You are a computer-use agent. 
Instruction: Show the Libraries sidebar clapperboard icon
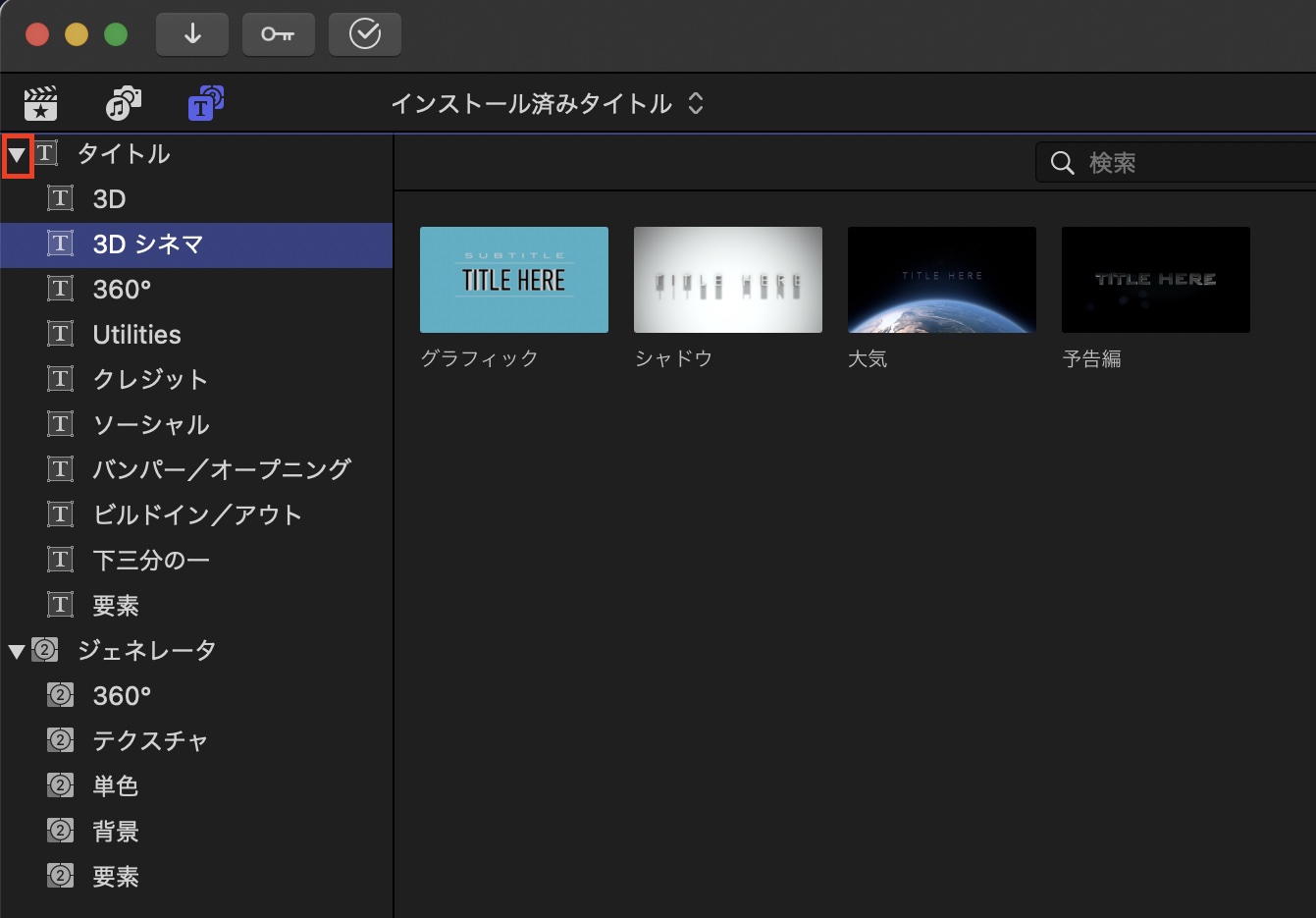[40, 103]
